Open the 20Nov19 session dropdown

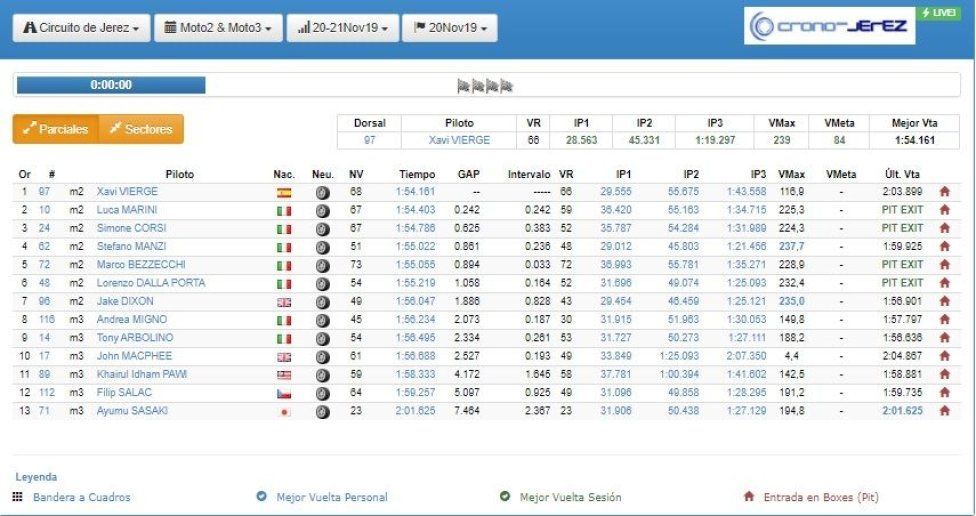pyautogui.click(x=450, y=28)
